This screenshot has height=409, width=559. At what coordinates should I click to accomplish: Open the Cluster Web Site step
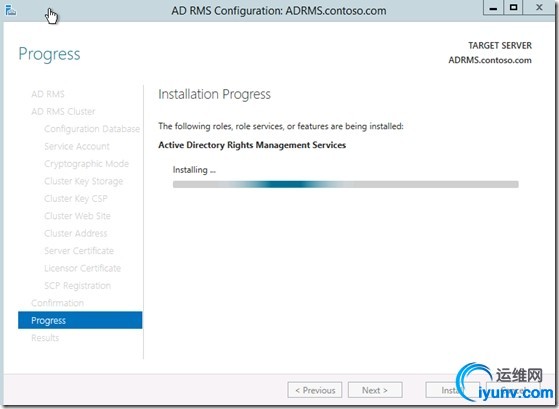77,216
